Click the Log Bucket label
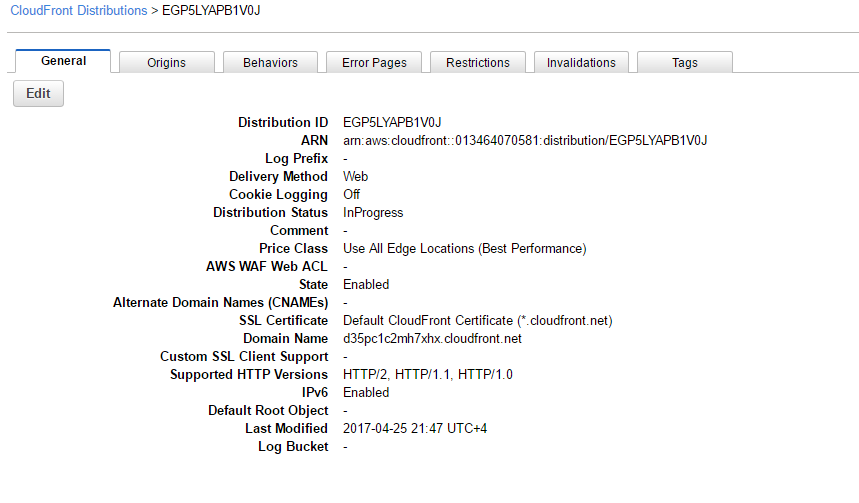Image resolution: width=859 pixels, height=503 pixels. click(x=293, y=447)
